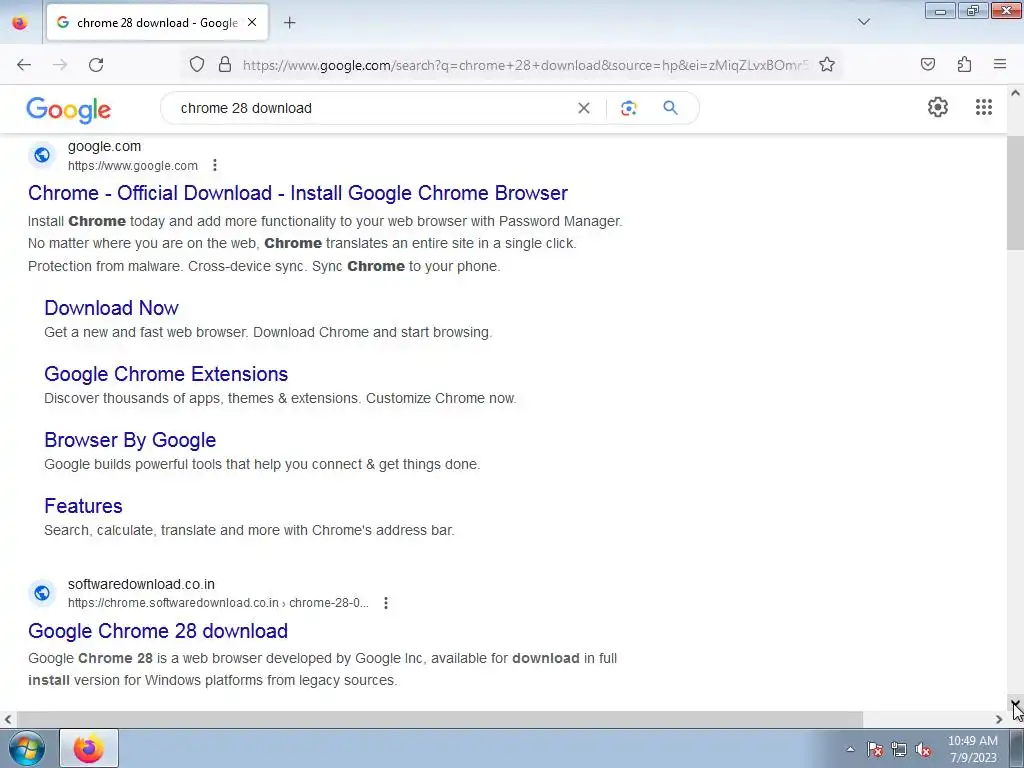Image resolution: width=1024 pixels, height=768 pixels.
Task: Click the https://www.google.com result URL text
Action: [133, 166]
